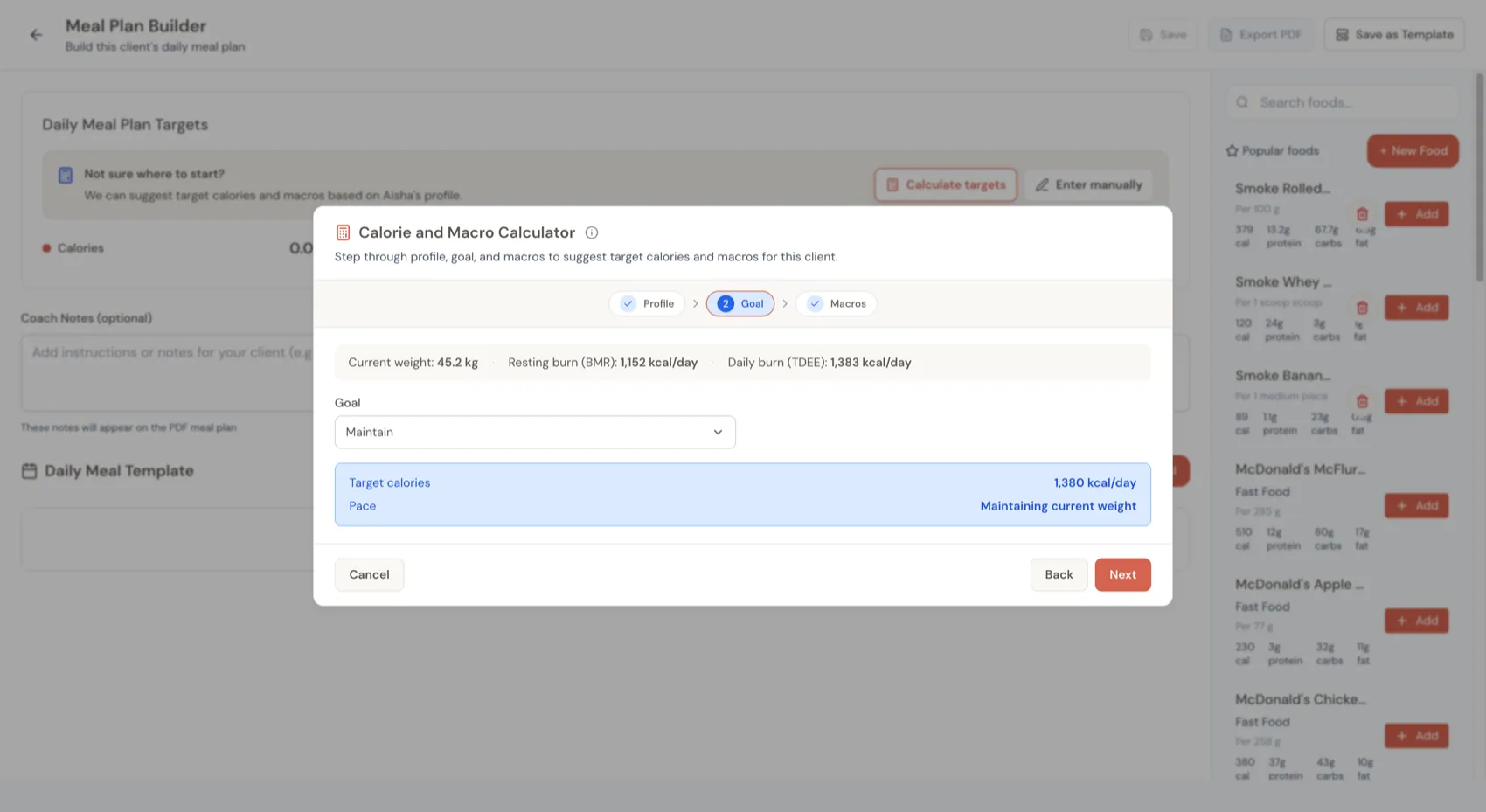Add Smoke Whey food item
The image size is (1486, 812).
coord(1416,308)
